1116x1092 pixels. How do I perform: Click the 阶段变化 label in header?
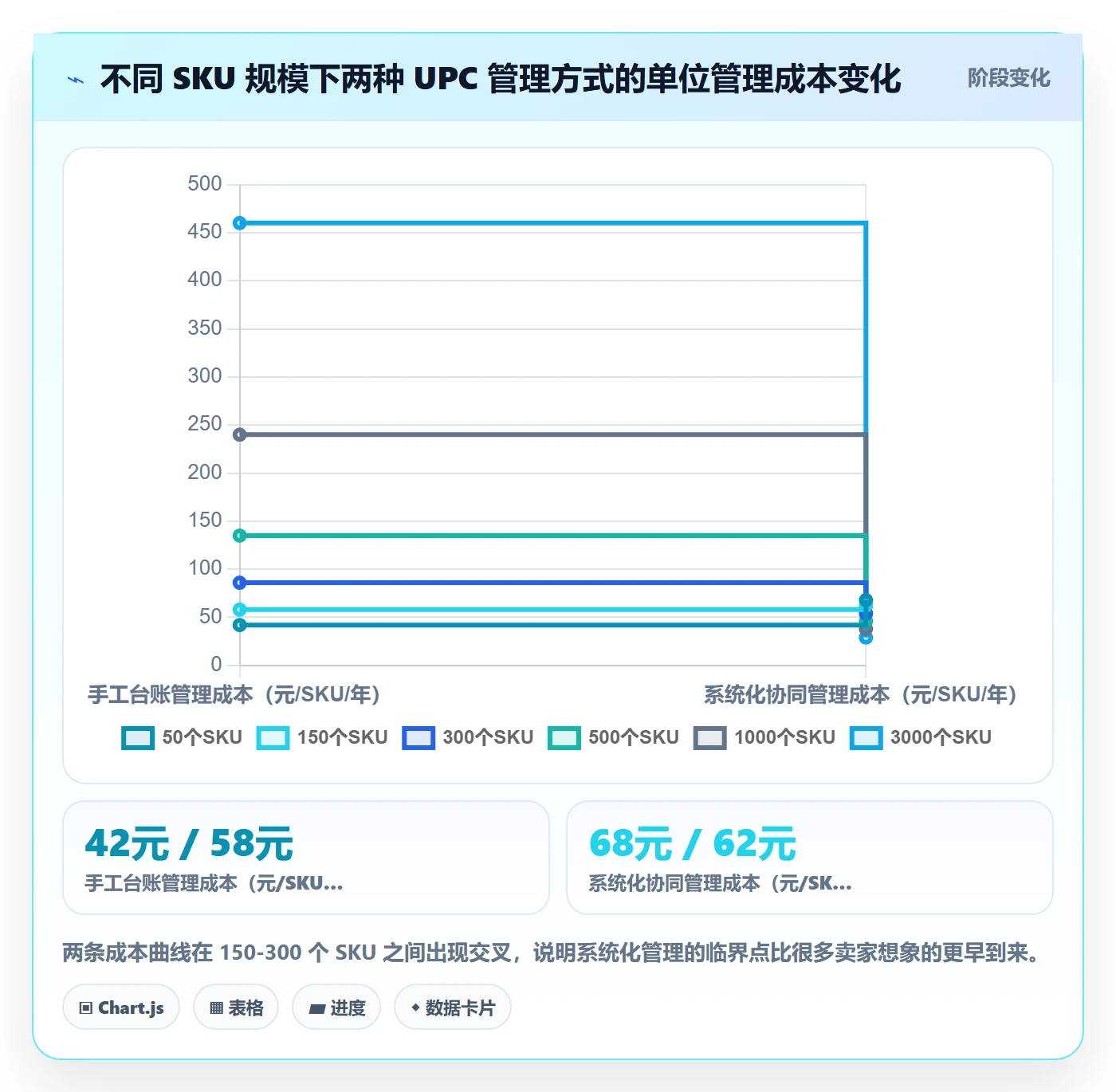(1008, 78)
